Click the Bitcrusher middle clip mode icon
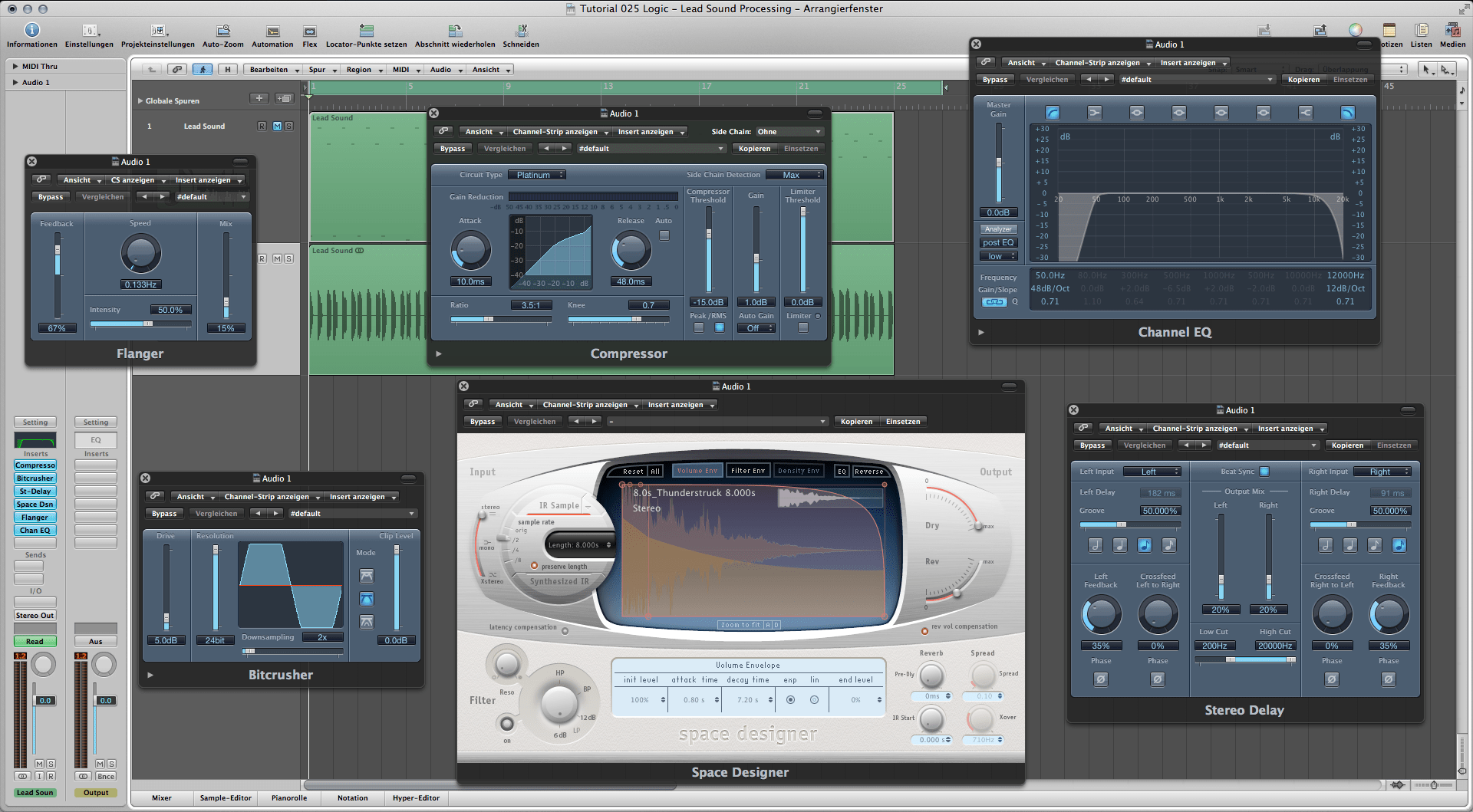 [x=367, y=599]
